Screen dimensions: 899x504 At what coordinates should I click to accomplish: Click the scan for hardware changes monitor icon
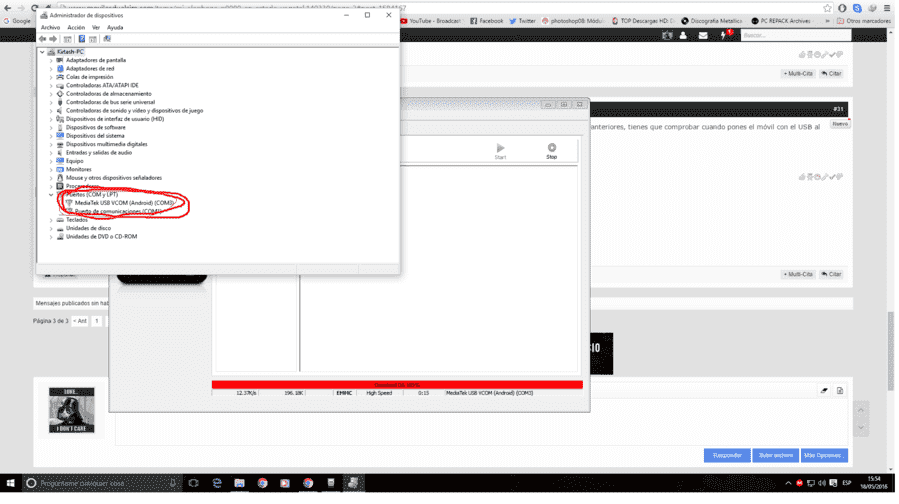(x=107, y=39)
